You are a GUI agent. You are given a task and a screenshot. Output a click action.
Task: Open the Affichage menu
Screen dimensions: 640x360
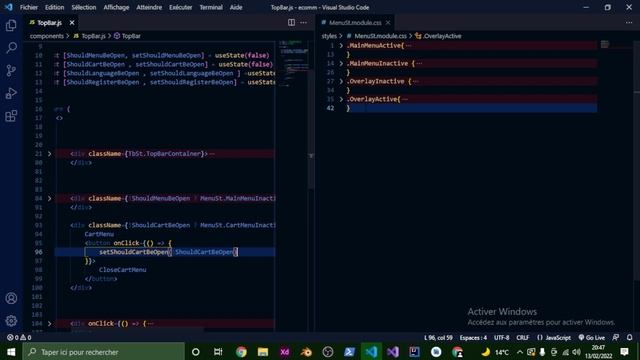point(116,7)
